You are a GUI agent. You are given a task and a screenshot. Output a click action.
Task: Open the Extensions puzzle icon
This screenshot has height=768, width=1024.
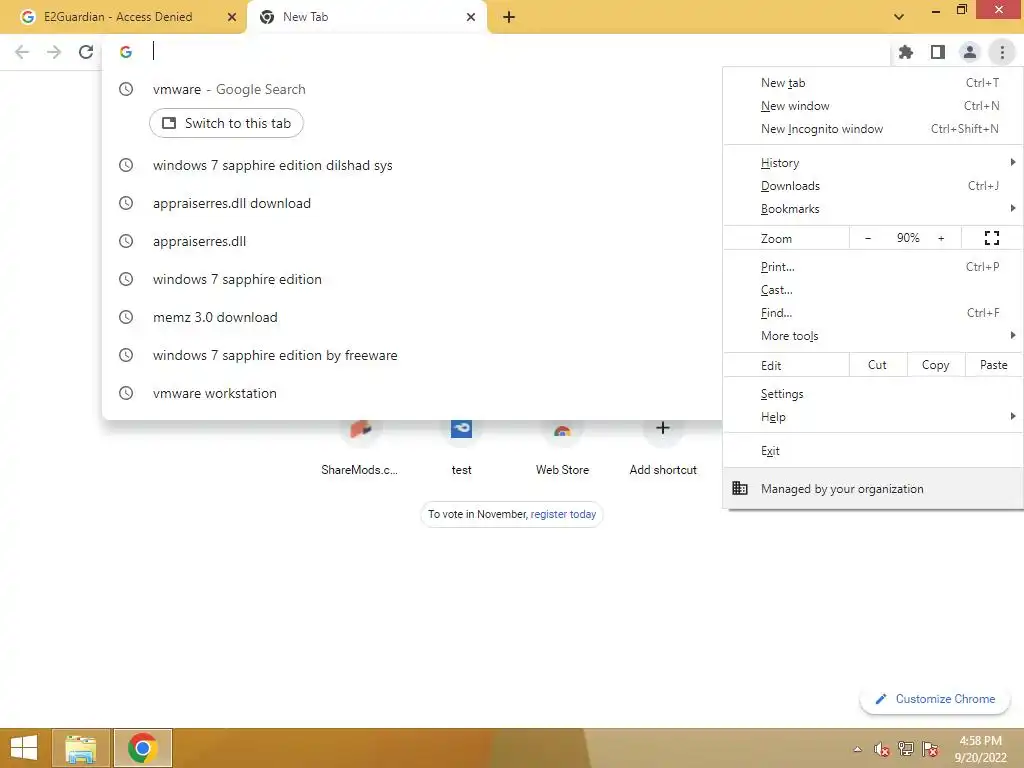[906, 52]
